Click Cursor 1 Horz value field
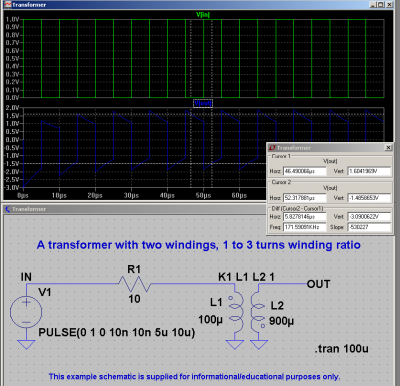This screenshot has height=386, width=400. click(305, 171)
